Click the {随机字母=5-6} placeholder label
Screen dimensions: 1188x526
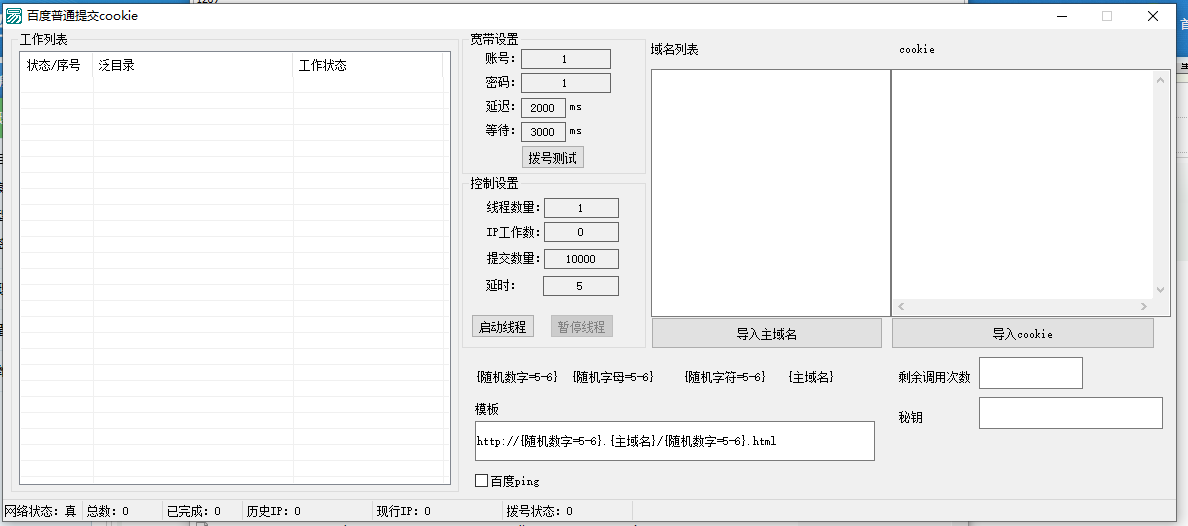613,377
